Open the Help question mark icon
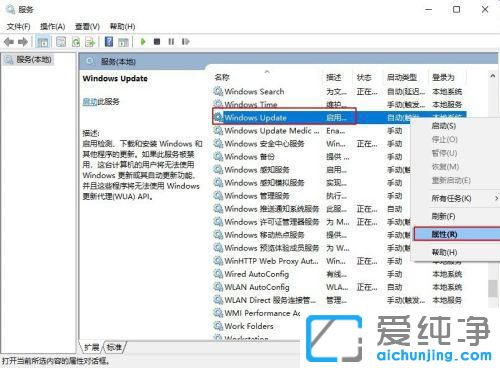Image resolution: width=500 pixels, height=368 pixels. pyautogui.click(x=109, y=42)
